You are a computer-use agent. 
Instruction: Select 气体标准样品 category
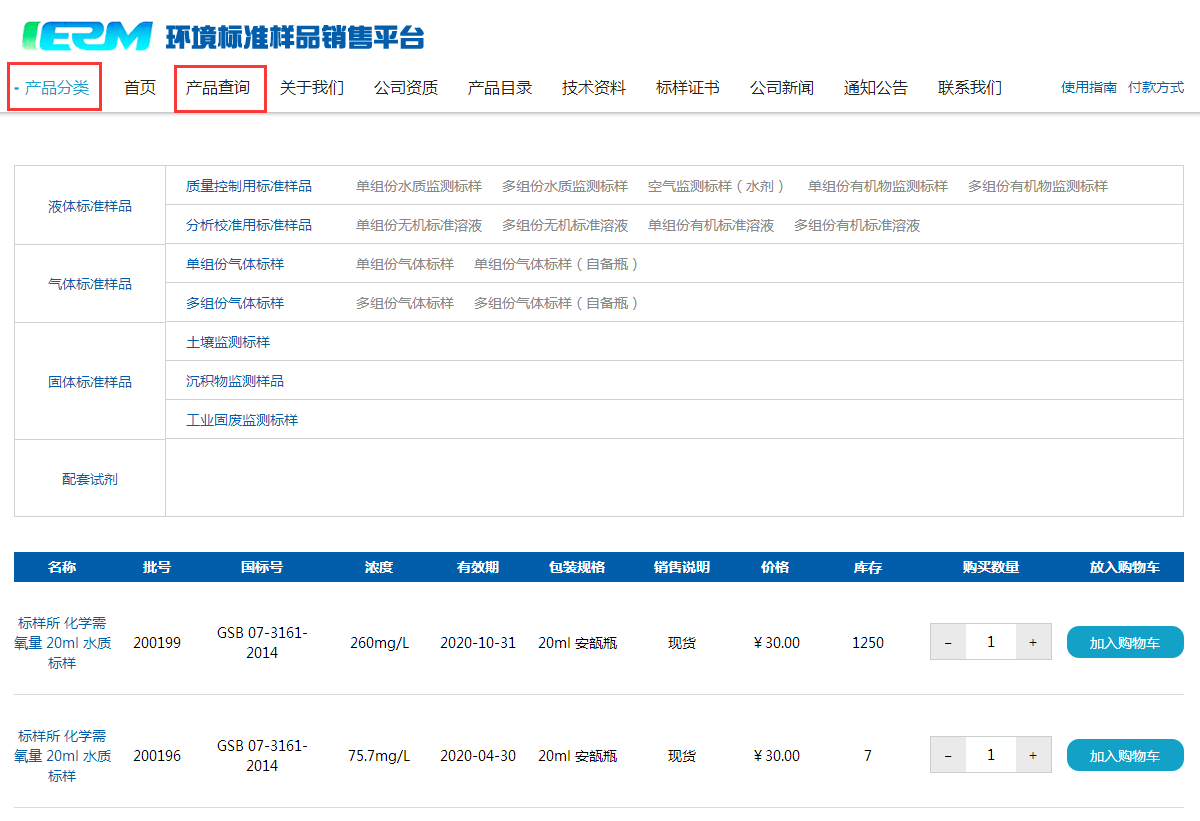(x=90, y=284)
